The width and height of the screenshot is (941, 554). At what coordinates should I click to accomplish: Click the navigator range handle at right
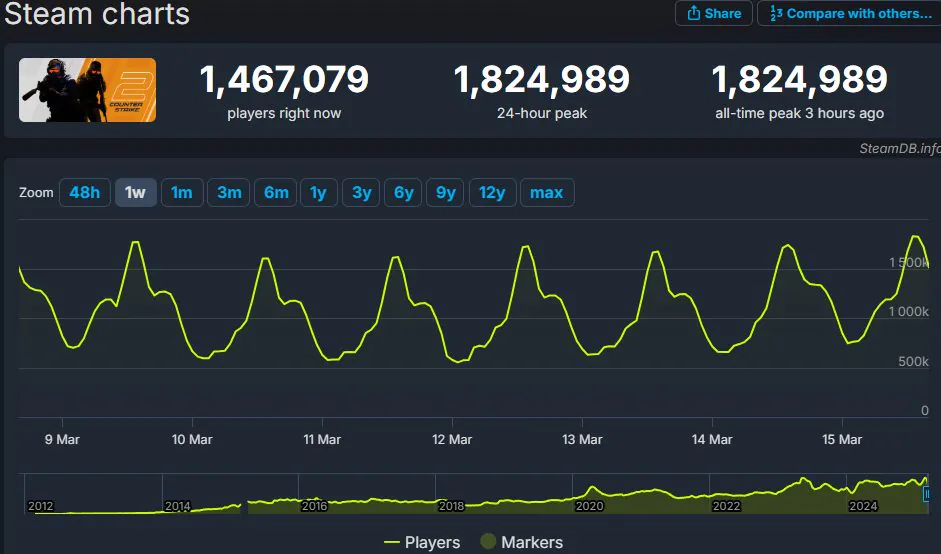(x=926, y=493)
